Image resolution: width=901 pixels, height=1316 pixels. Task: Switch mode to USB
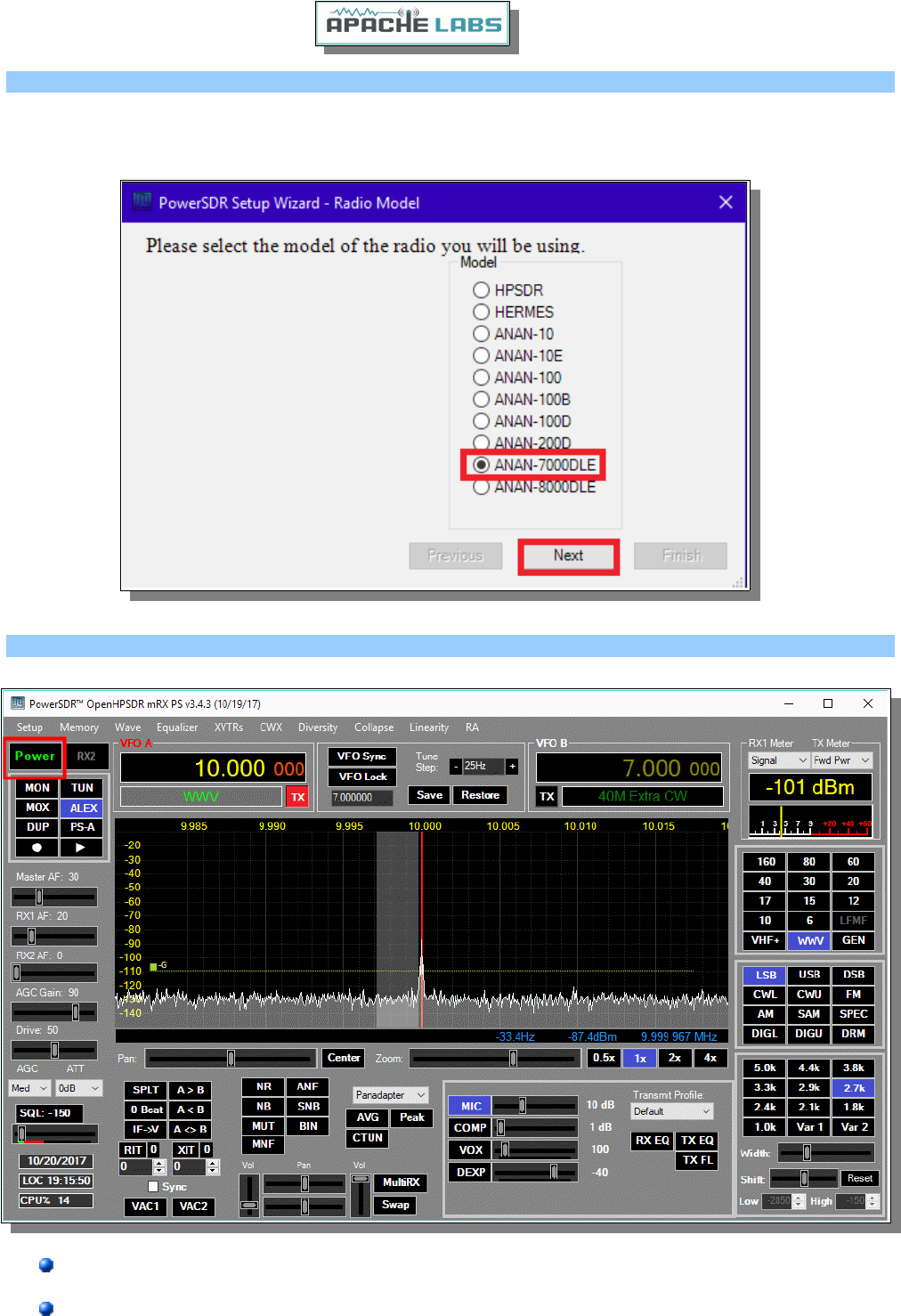[x=809, y=975]
